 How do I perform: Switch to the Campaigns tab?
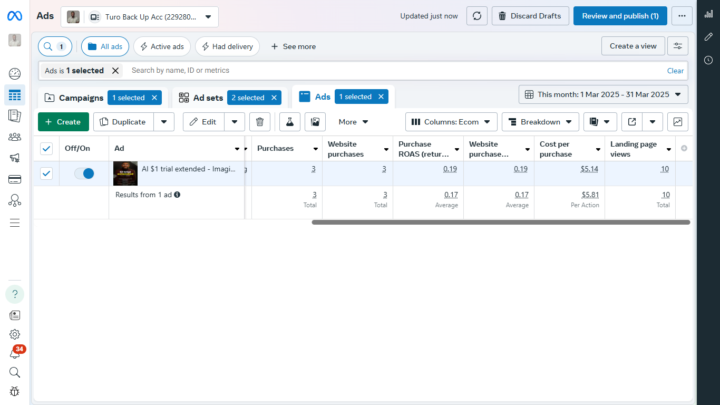click(x=74, y=97)
